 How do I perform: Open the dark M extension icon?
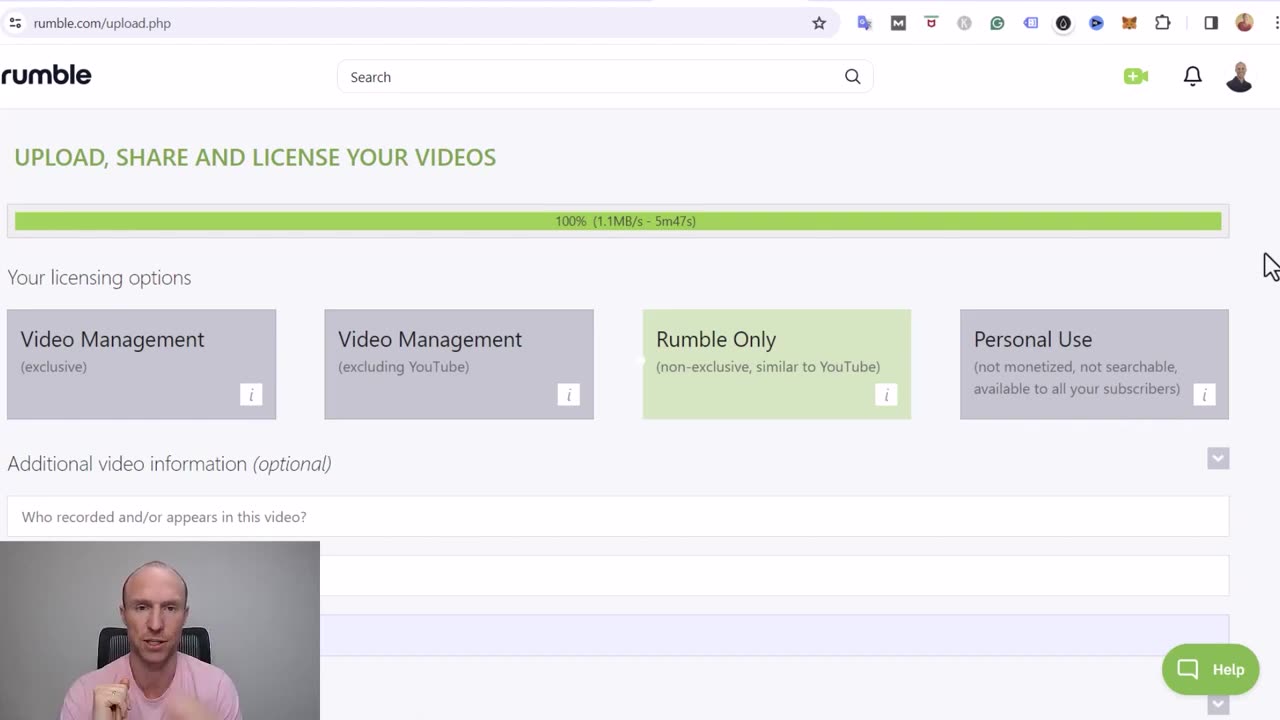tap(898, 23)
